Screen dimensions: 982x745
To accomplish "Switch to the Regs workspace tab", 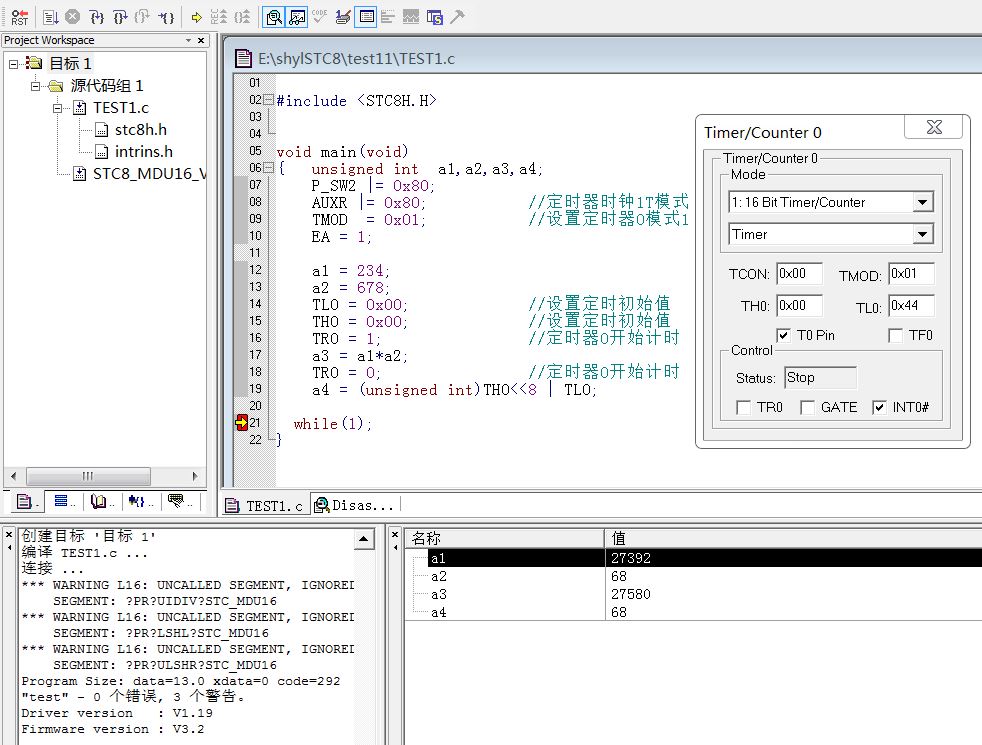I will click(x=64, y=501).
